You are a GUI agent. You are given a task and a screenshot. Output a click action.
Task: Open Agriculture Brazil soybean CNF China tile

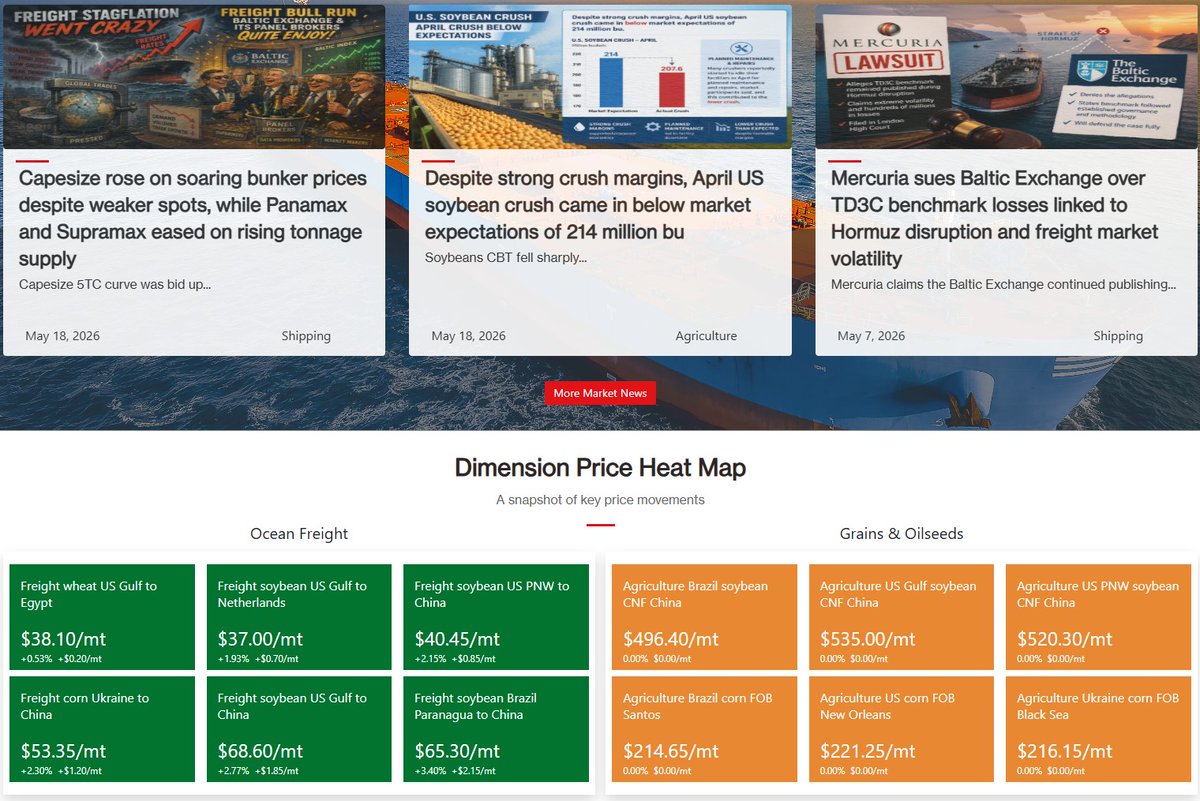(x=705, y=617)
